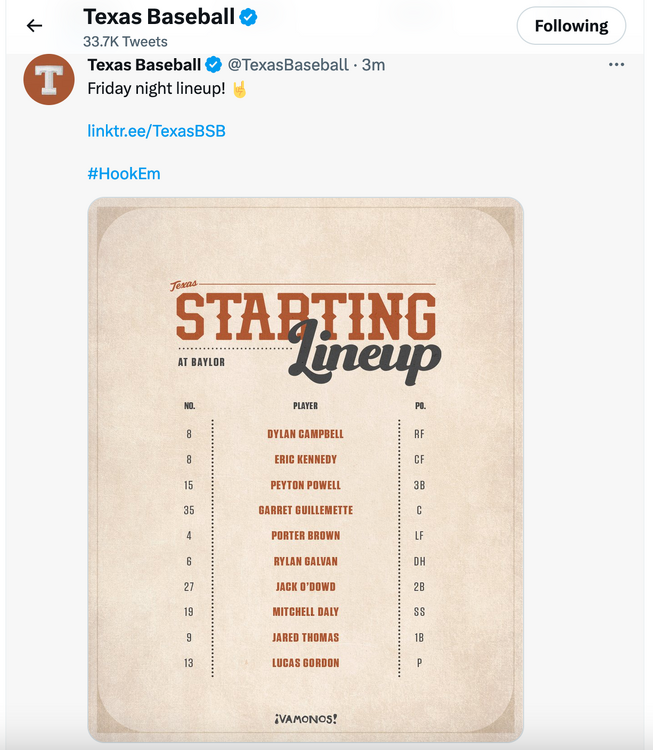Open the tweet via the 3m timestamp

(373, 65)
